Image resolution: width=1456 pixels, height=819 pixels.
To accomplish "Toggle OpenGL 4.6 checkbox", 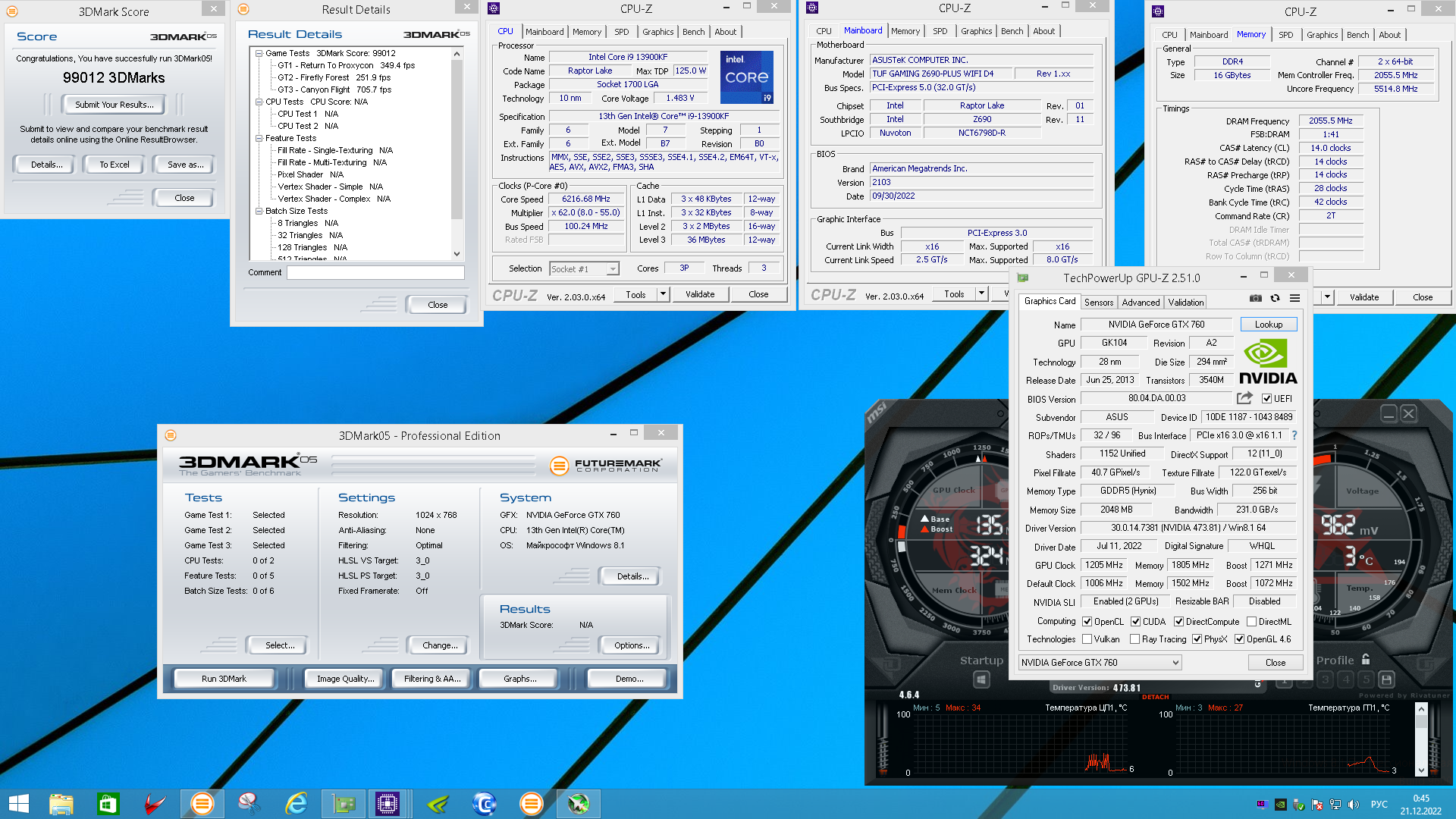I will tap(1240, 639).
